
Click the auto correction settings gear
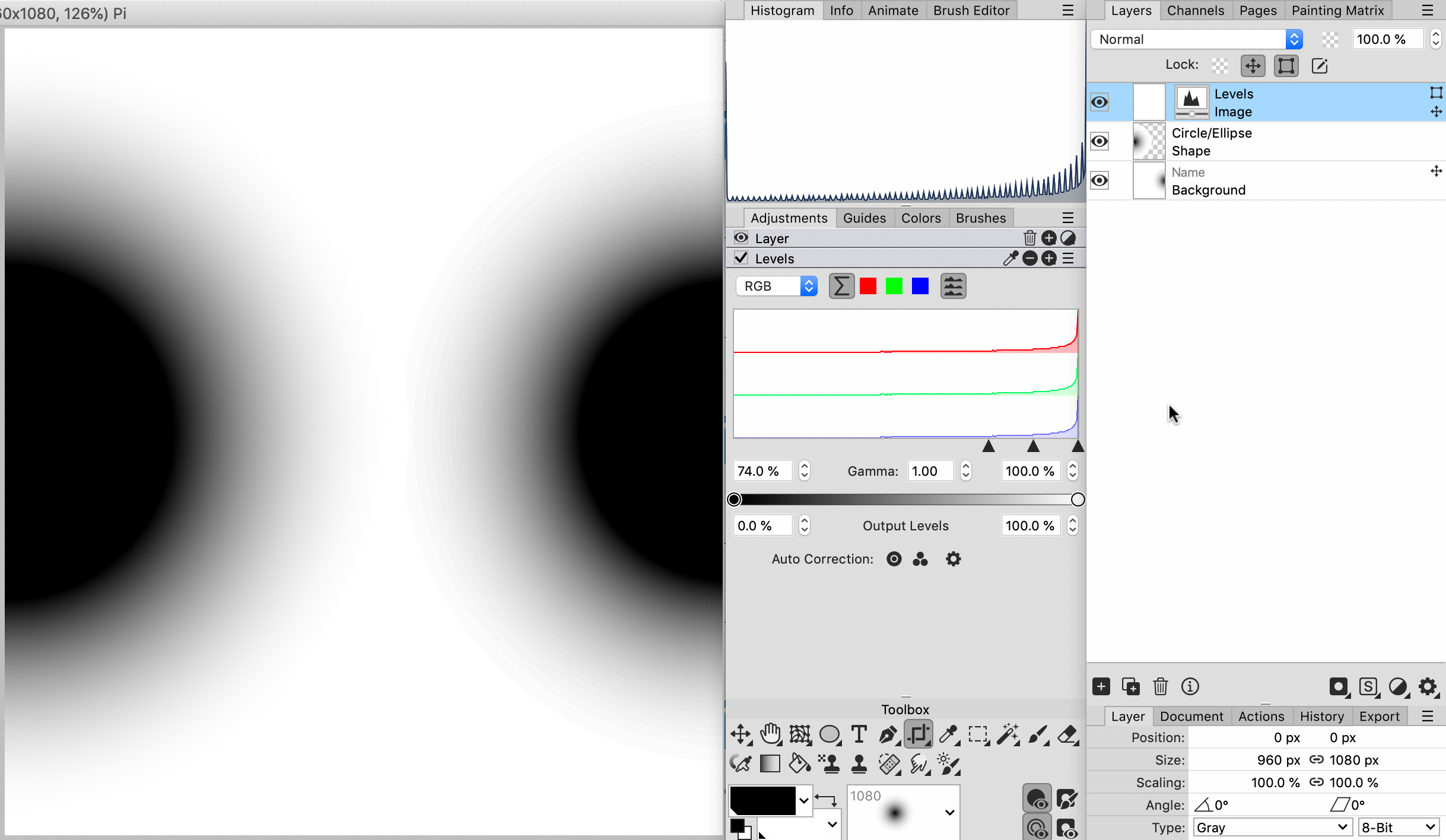953,559
